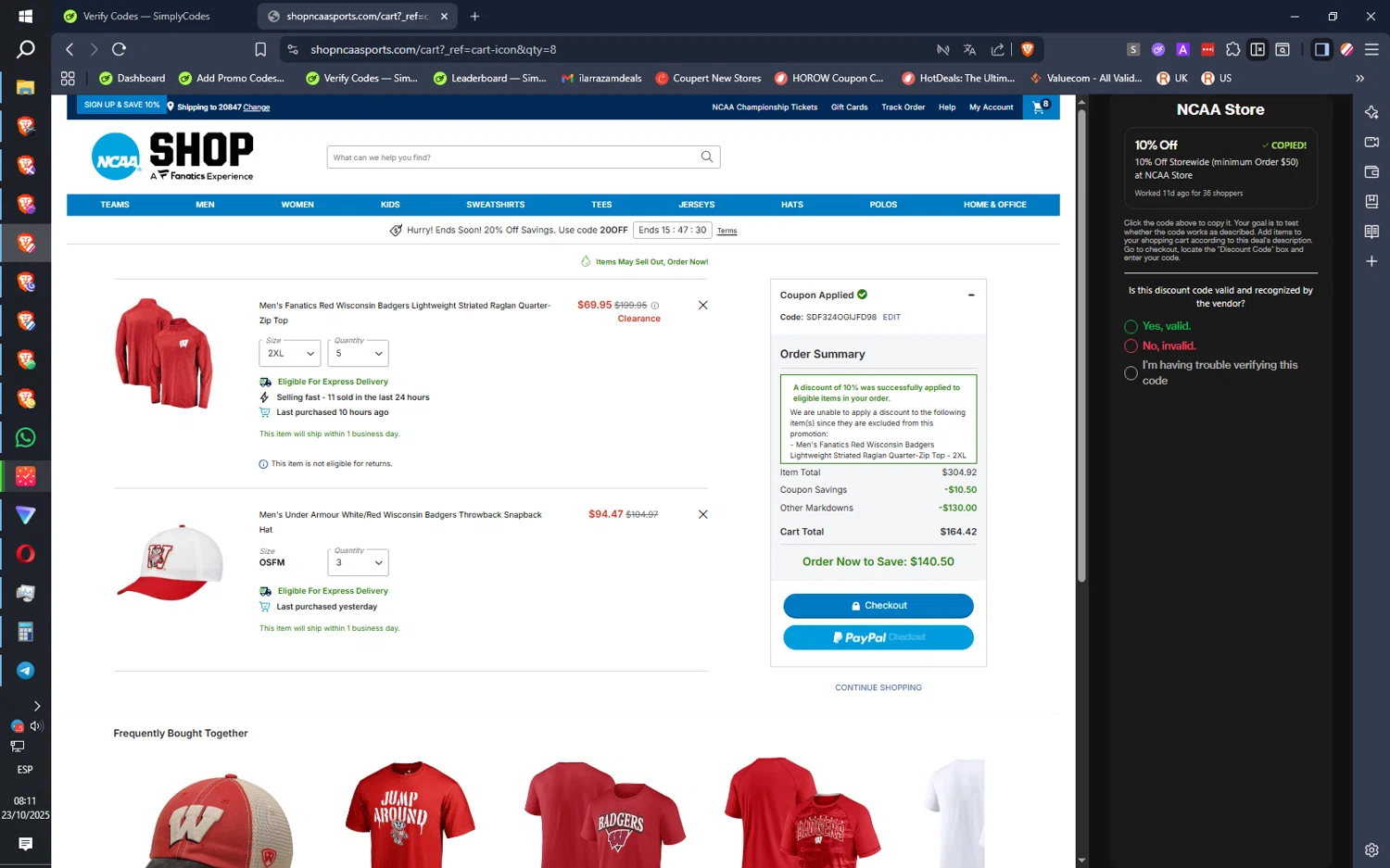This screenshot has height=868, width=1390.
Task: Click the blue Checkout button
Action: tap(878, 606)
